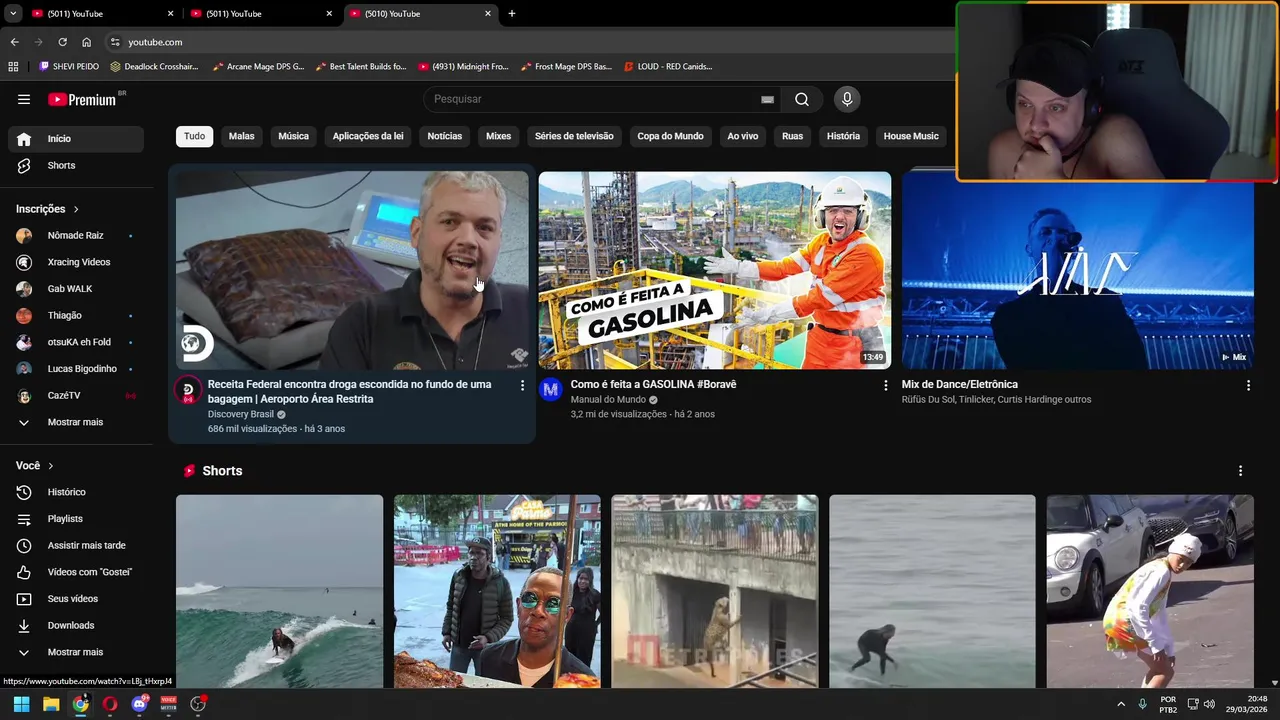This screenshot has width=1280, height=720.
Task: Open LOUD - RED Canids bookmark
Action: click(x=667, y=66)
